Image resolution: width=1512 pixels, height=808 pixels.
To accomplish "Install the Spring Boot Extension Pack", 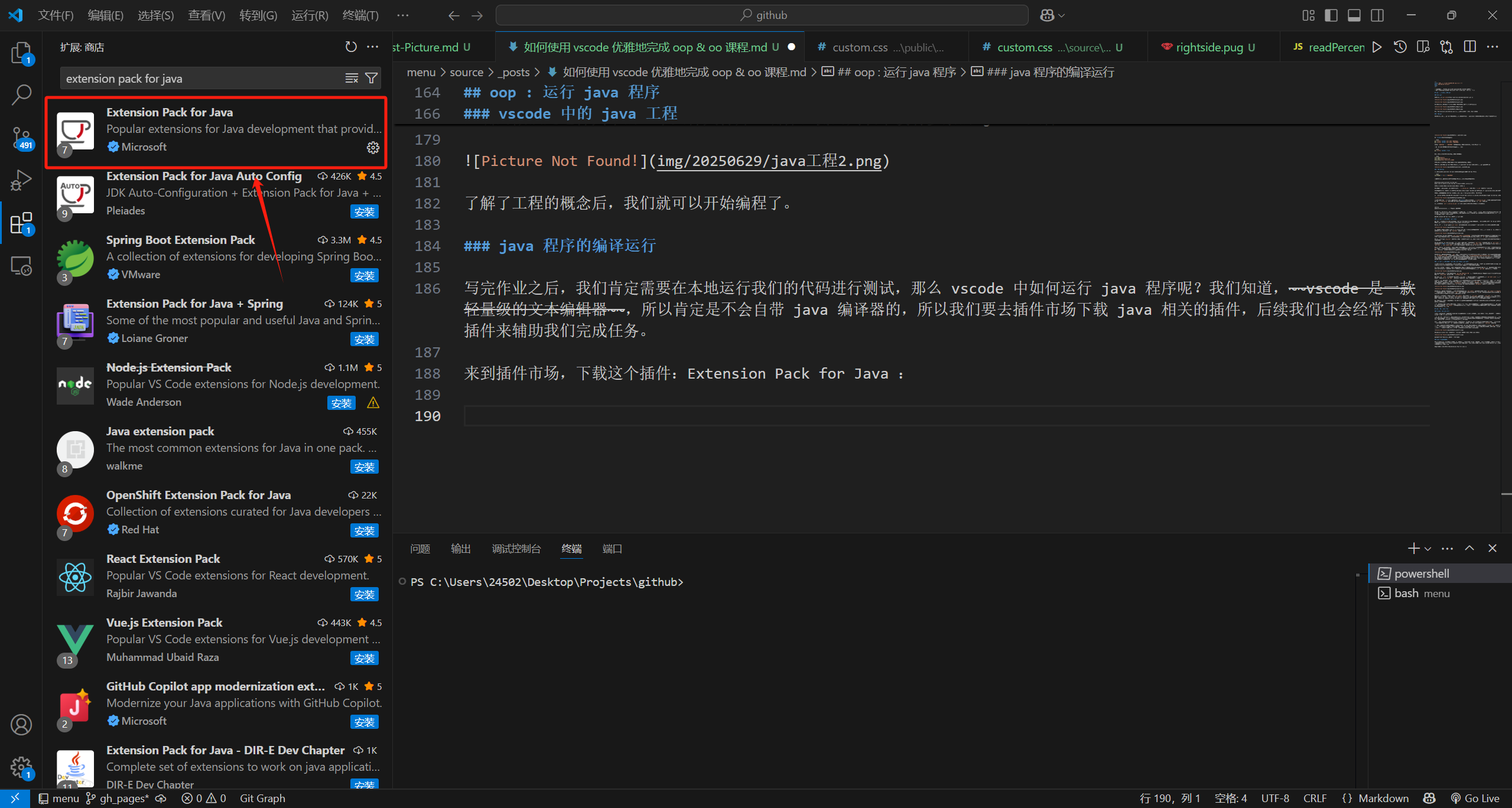I will pyautogui.click(x=364, y=275).
